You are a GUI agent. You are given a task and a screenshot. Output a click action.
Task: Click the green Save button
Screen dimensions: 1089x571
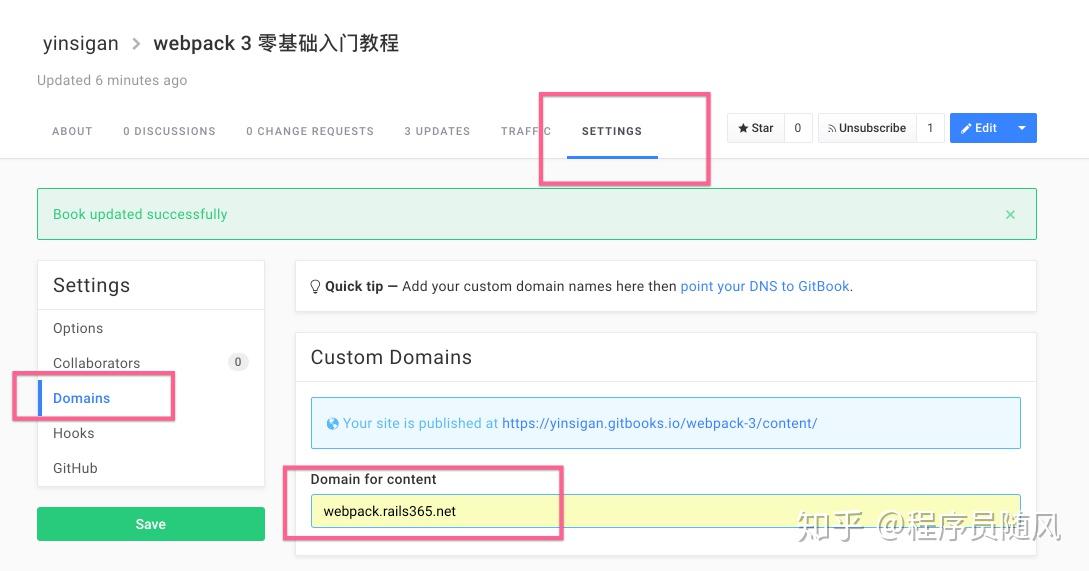pyautogui.click(x=151, y=524)
